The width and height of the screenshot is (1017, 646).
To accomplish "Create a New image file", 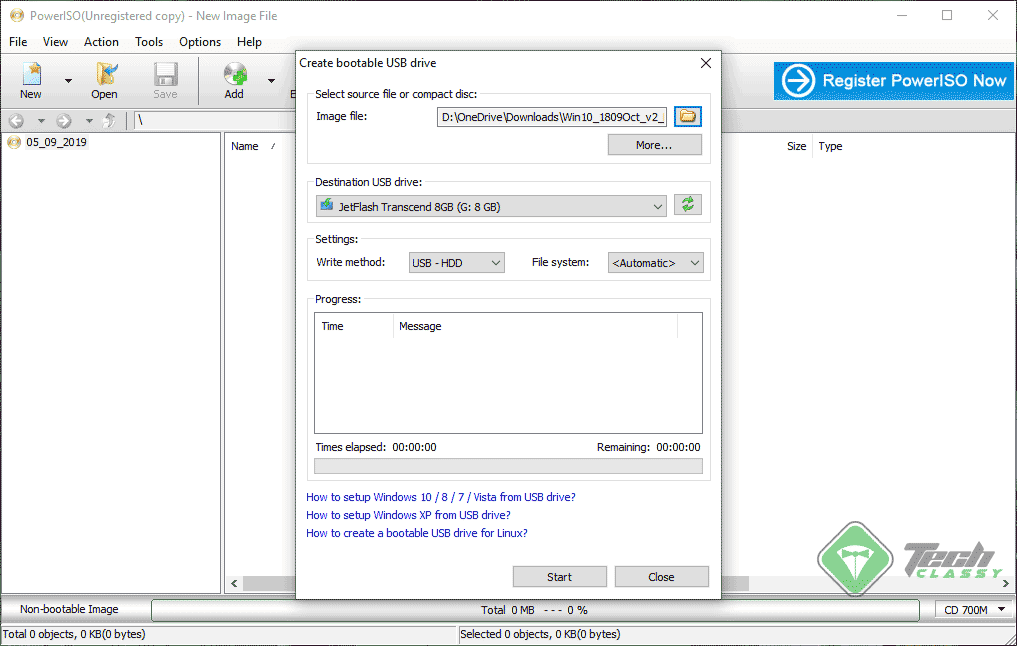I will pyautogui.click(x=30, y=80).
